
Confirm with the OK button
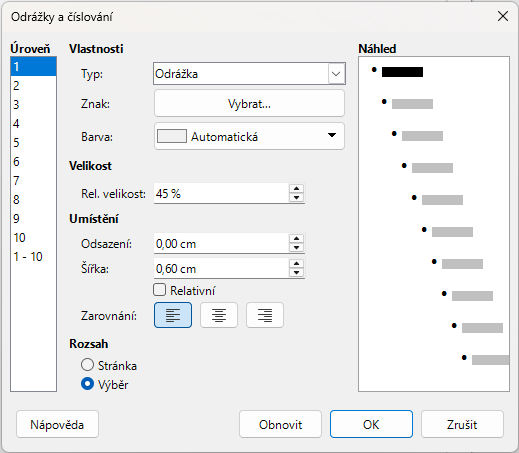click(371, 424)
